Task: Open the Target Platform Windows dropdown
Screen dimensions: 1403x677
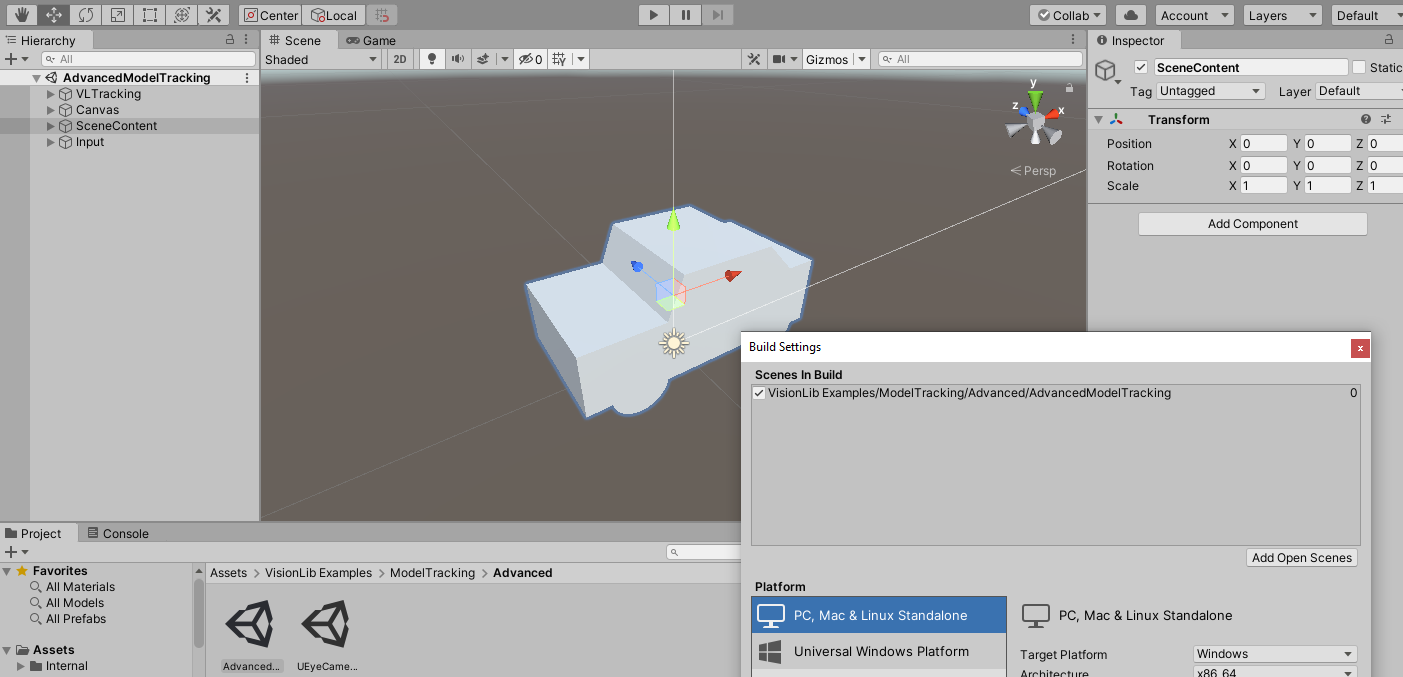Action: coord(1275,654)
